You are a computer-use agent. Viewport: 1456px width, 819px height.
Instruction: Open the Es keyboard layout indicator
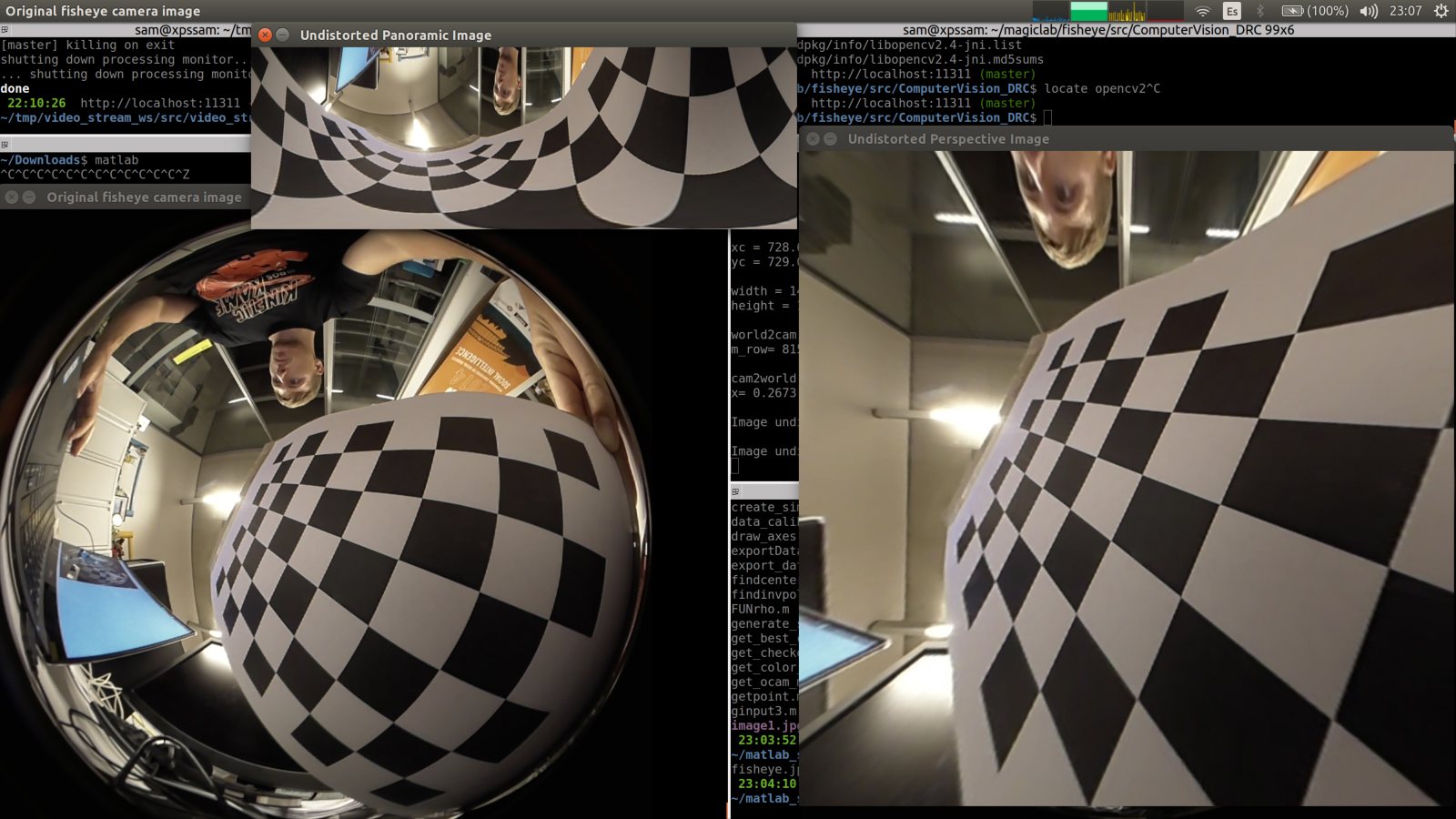click(x=1231, y=11)
